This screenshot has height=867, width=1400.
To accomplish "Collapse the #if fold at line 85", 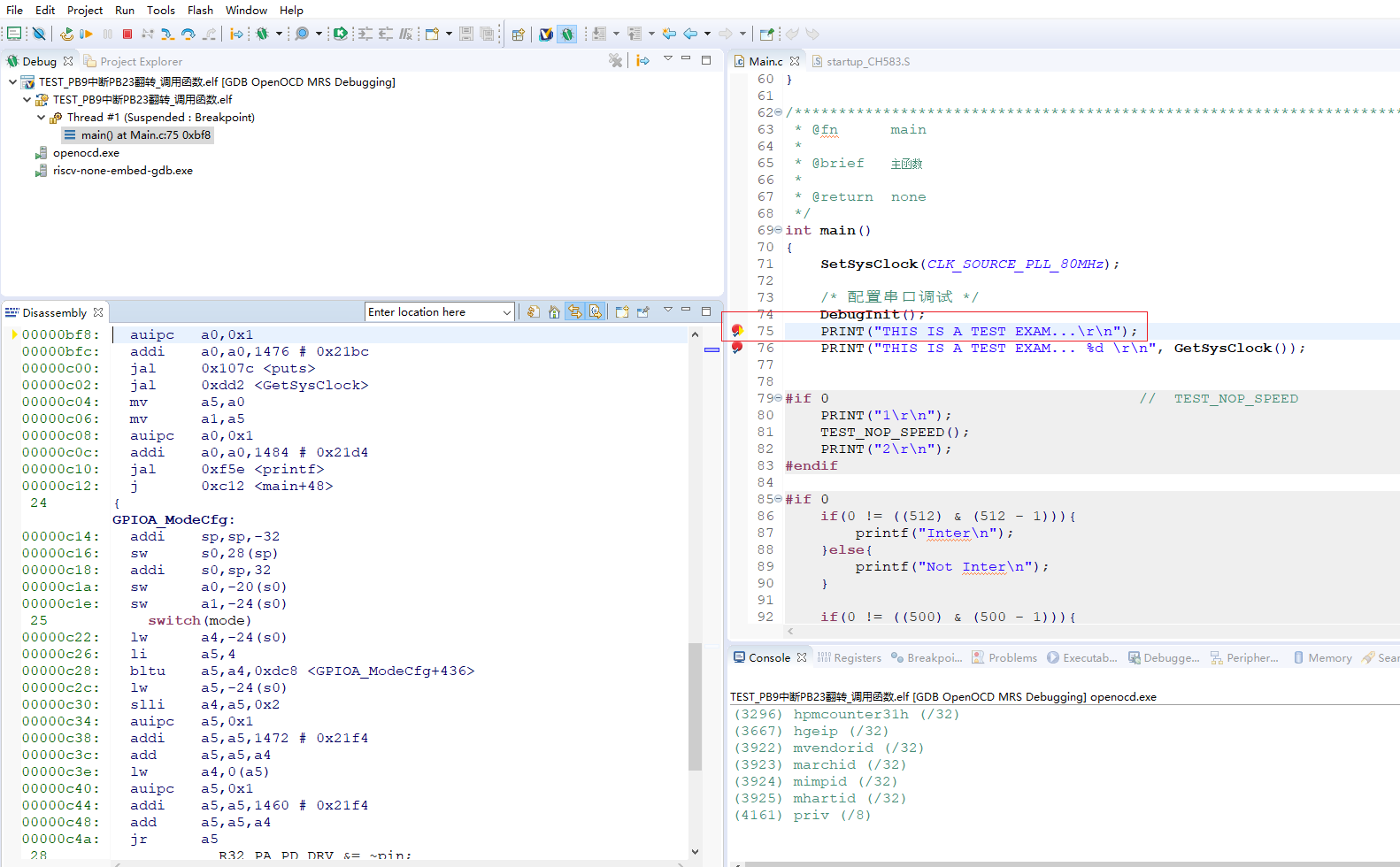I will coord(778,499).
